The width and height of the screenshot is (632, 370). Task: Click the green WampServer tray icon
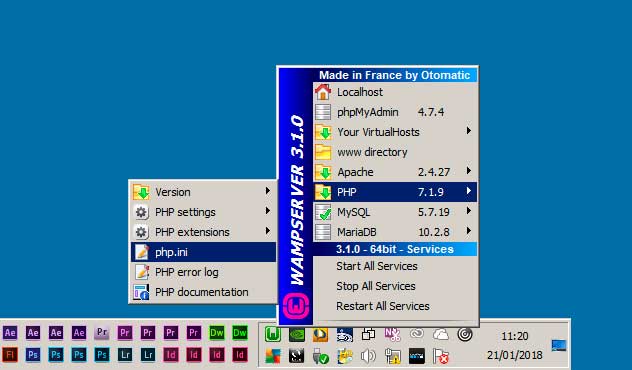coord(273,334)
